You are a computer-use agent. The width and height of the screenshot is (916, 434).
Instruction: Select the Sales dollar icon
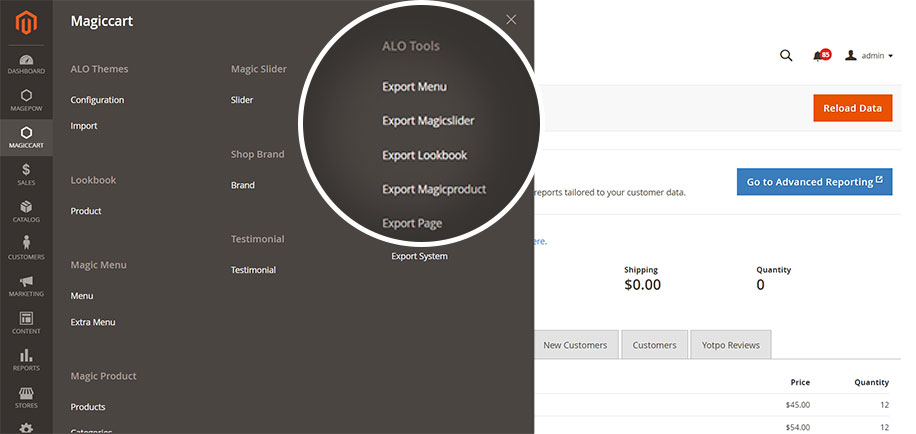pos(26,174)
